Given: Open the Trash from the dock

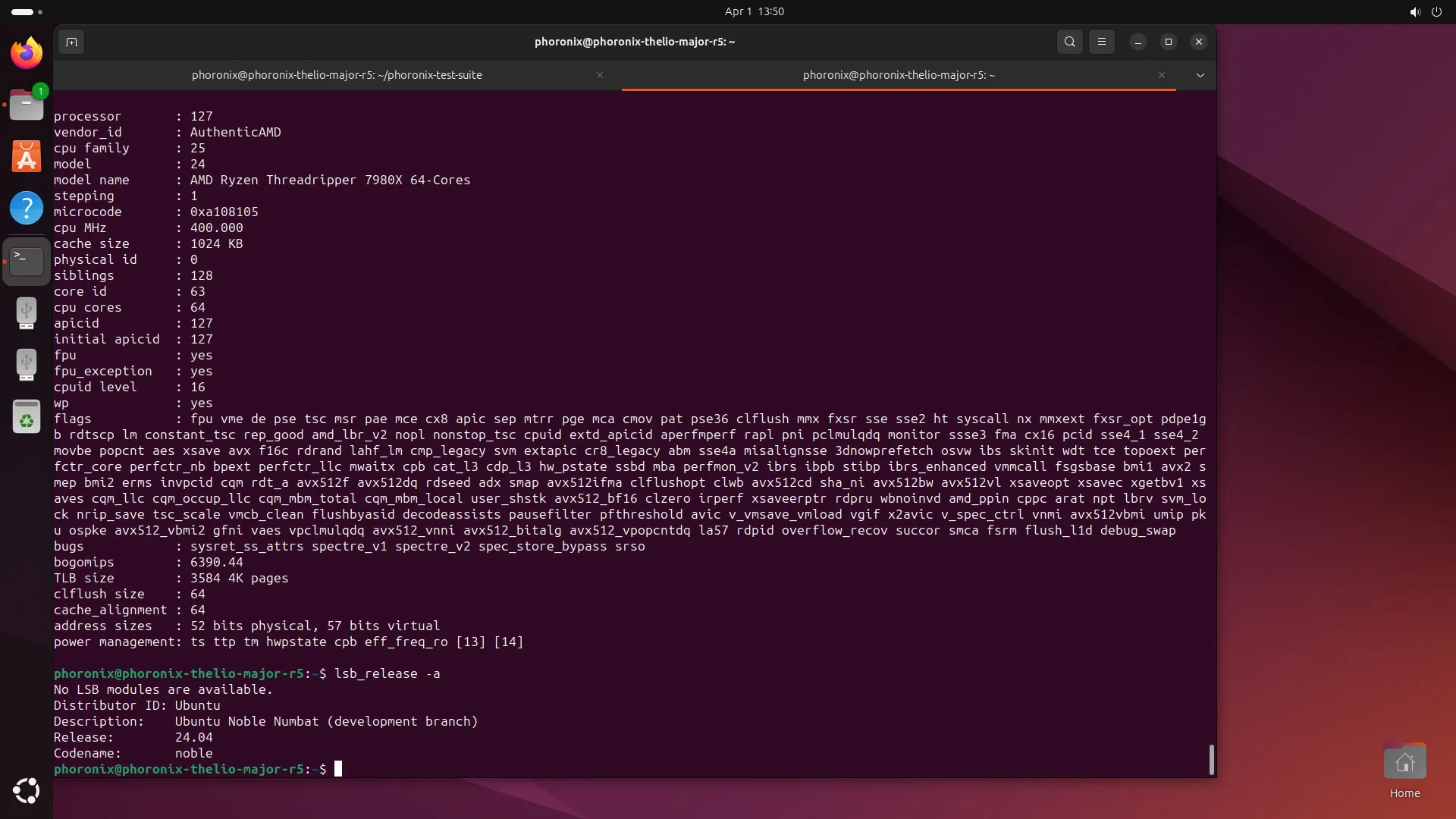Looking at the screenshot, I should tap(27, 416).
